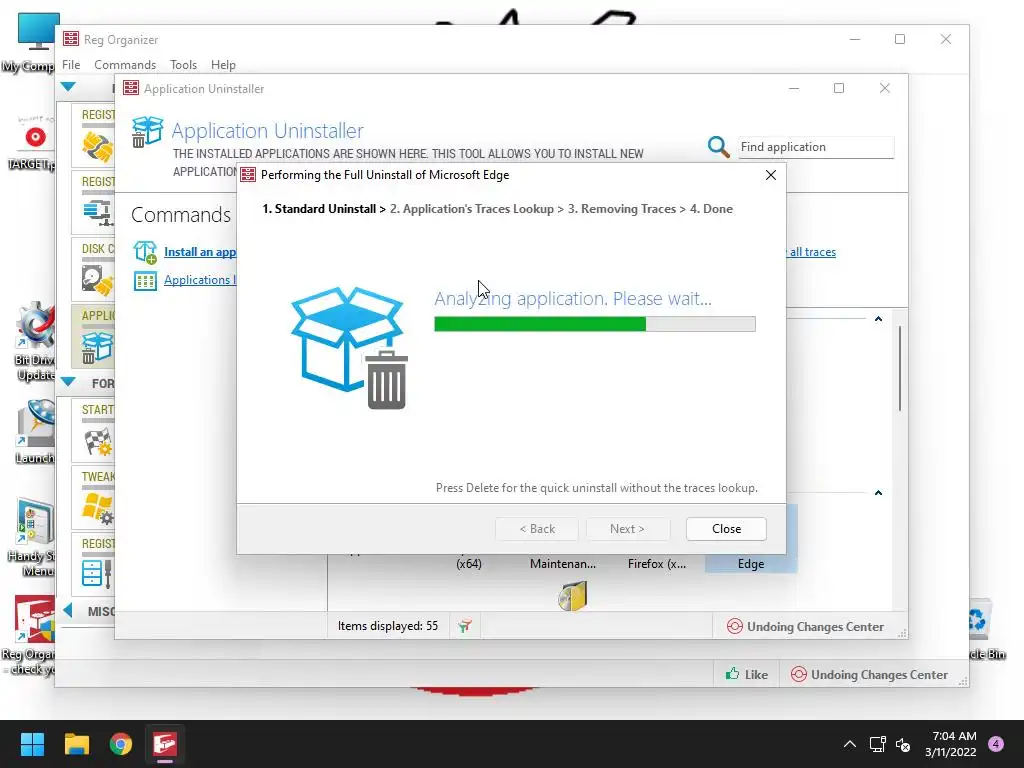Open the Registry optimization sidebar icon
This screenshot has width=1024, height=768.
[98, 213]
